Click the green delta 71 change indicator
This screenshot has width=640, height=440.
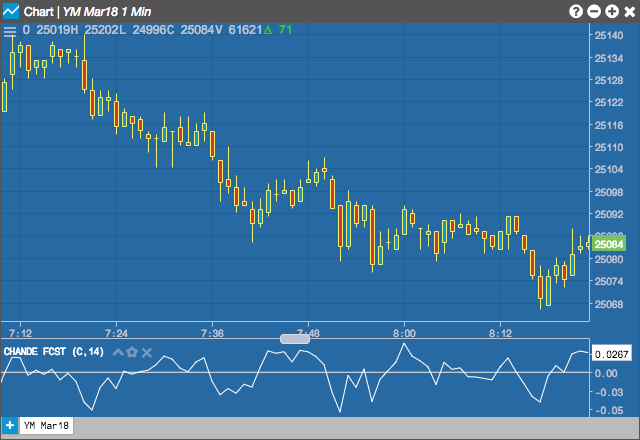pyautogui.click(x=278, y=30)
